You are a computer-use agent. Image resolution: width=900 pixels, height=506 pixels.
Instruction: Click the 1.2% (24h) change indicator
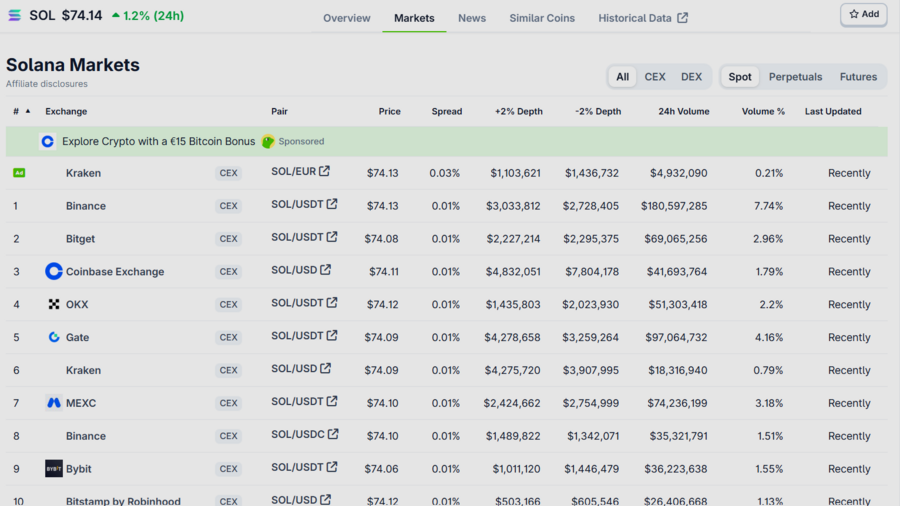click(x=148, y=15)
